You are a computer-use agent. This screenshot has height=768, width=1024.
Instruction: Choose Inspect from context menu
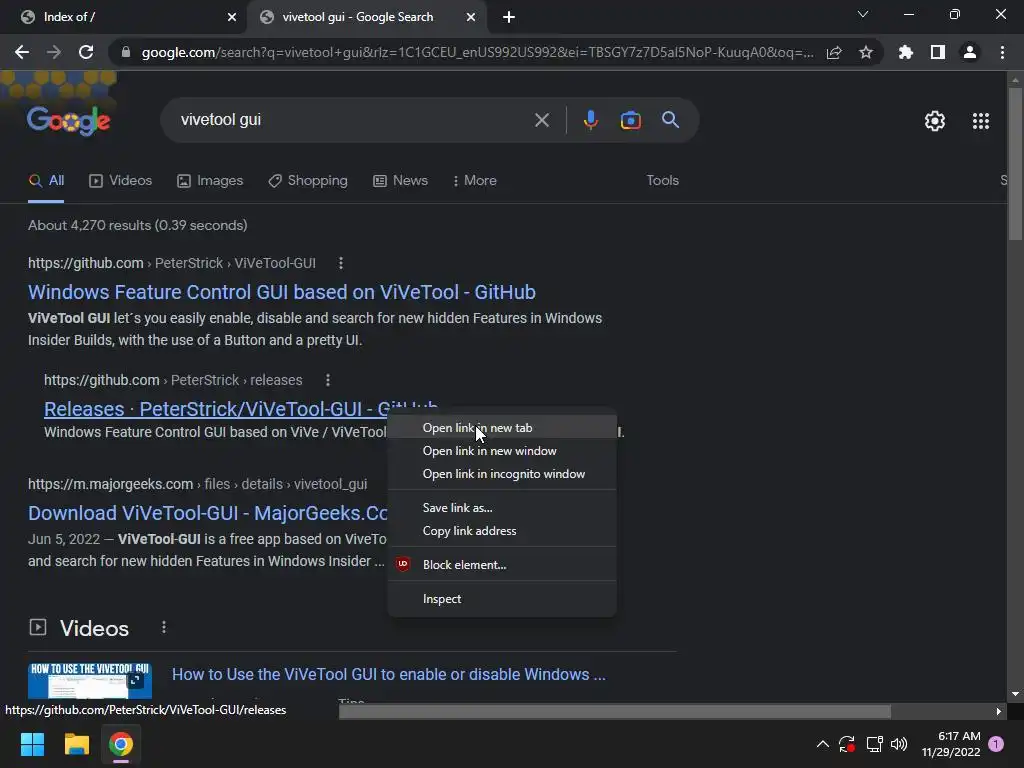pos(502,599)
